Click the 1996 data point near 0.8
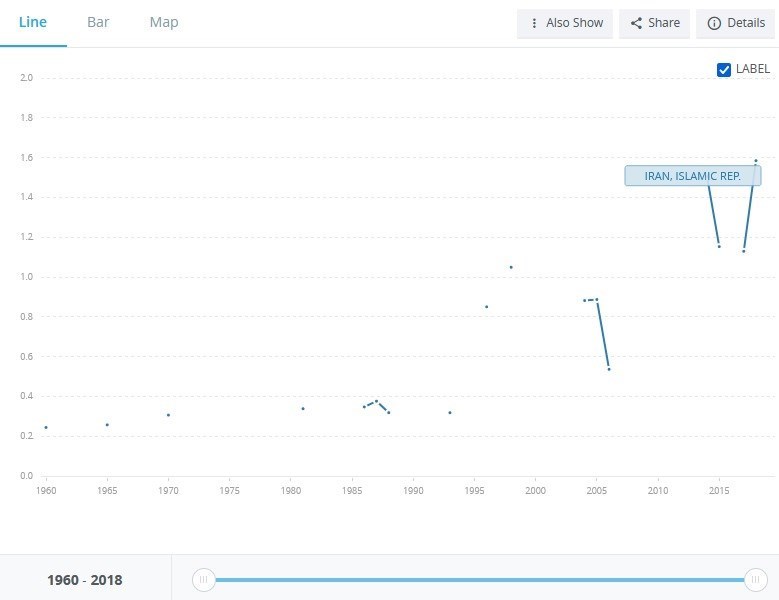The height and width of the screenshot is (600, 779). pos(486,306)
